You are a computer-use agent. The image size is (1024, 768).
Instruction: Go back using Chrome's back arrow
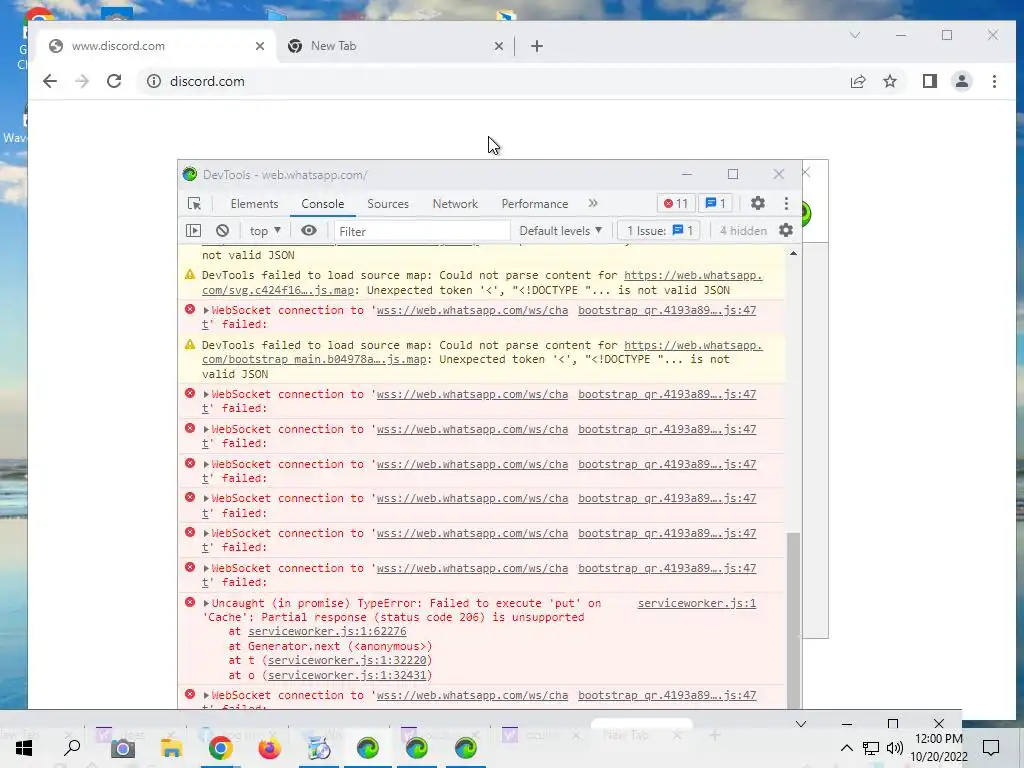tap(50, 81)
